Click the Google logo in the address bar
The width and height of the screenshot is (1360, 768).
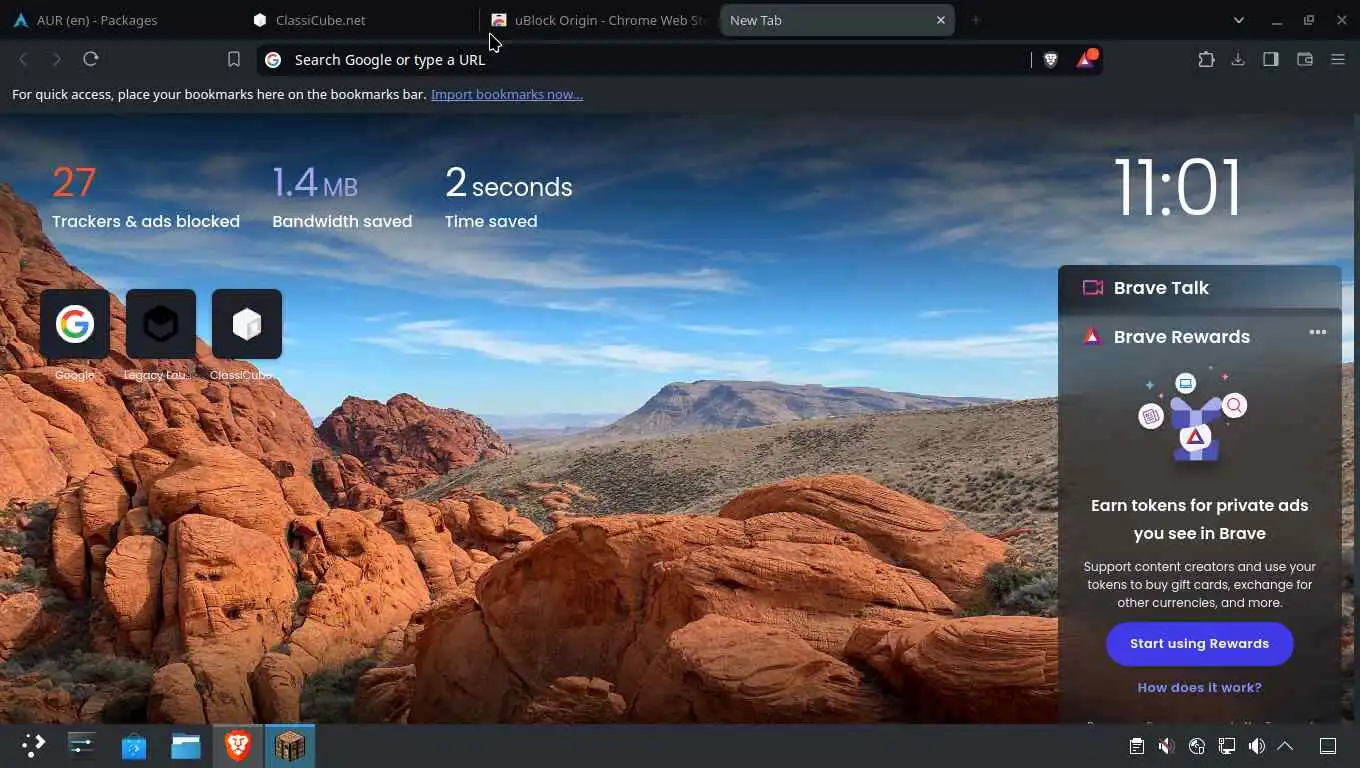tap(273, 60)
